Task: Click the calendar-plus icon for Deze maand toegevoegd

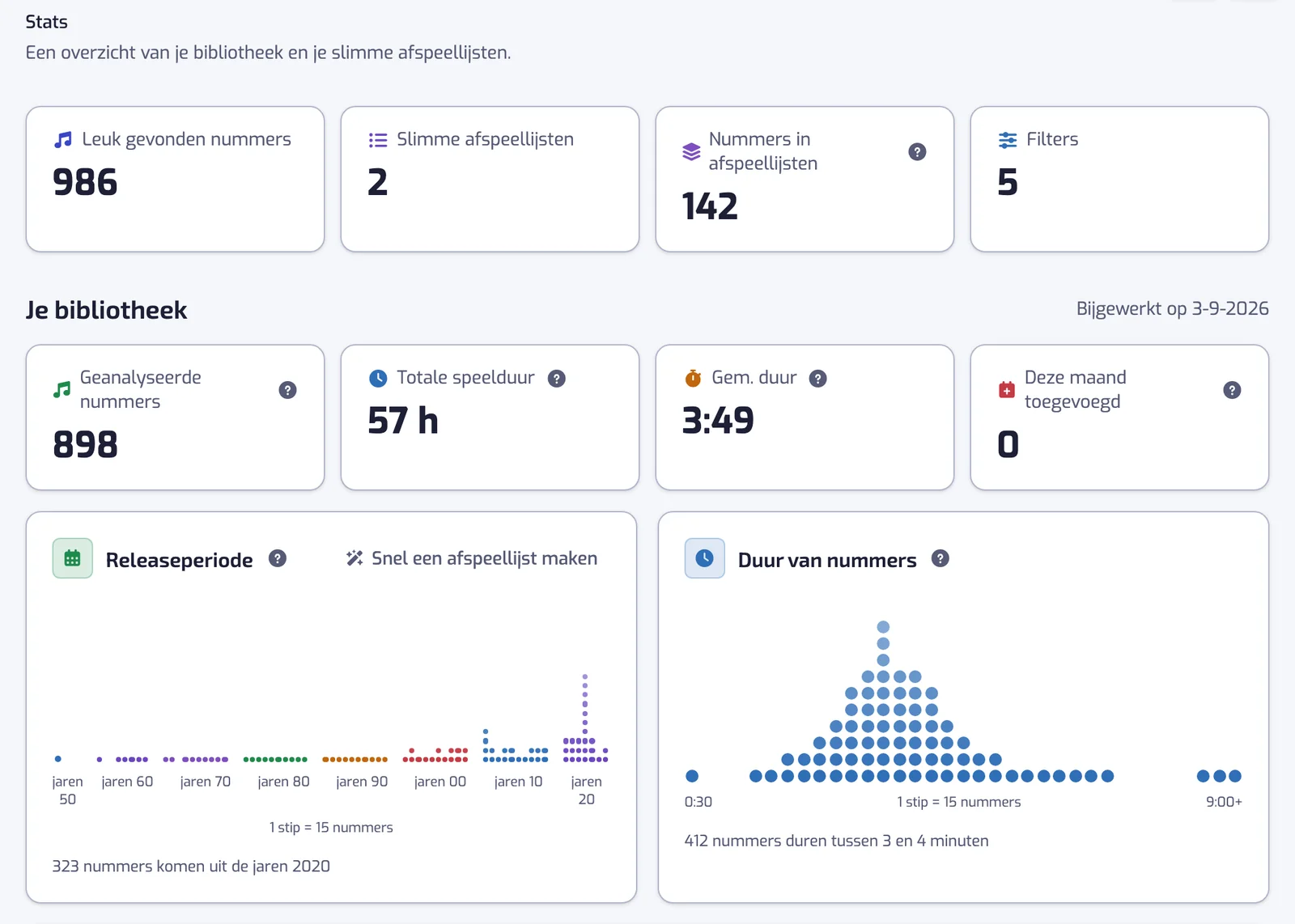Action: [1007, 390]
